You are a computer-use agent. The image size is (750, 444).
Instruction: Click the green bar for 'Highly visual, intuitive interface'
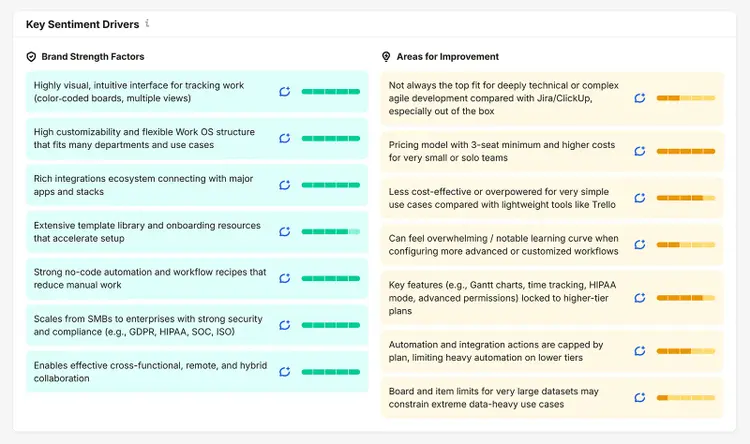331,91
